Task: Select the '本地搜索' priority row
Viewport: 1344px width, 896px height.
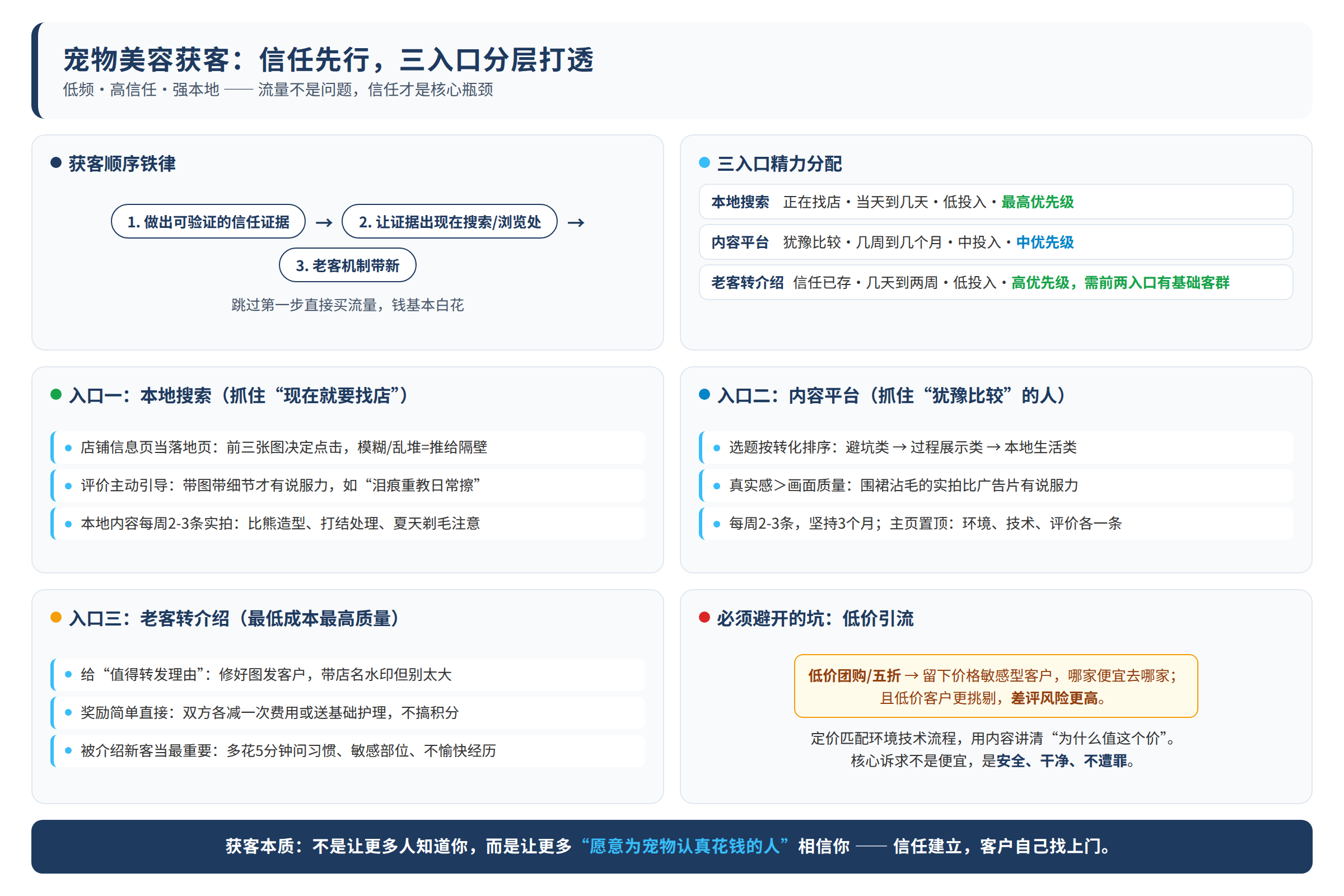Action: pos(996,202)
